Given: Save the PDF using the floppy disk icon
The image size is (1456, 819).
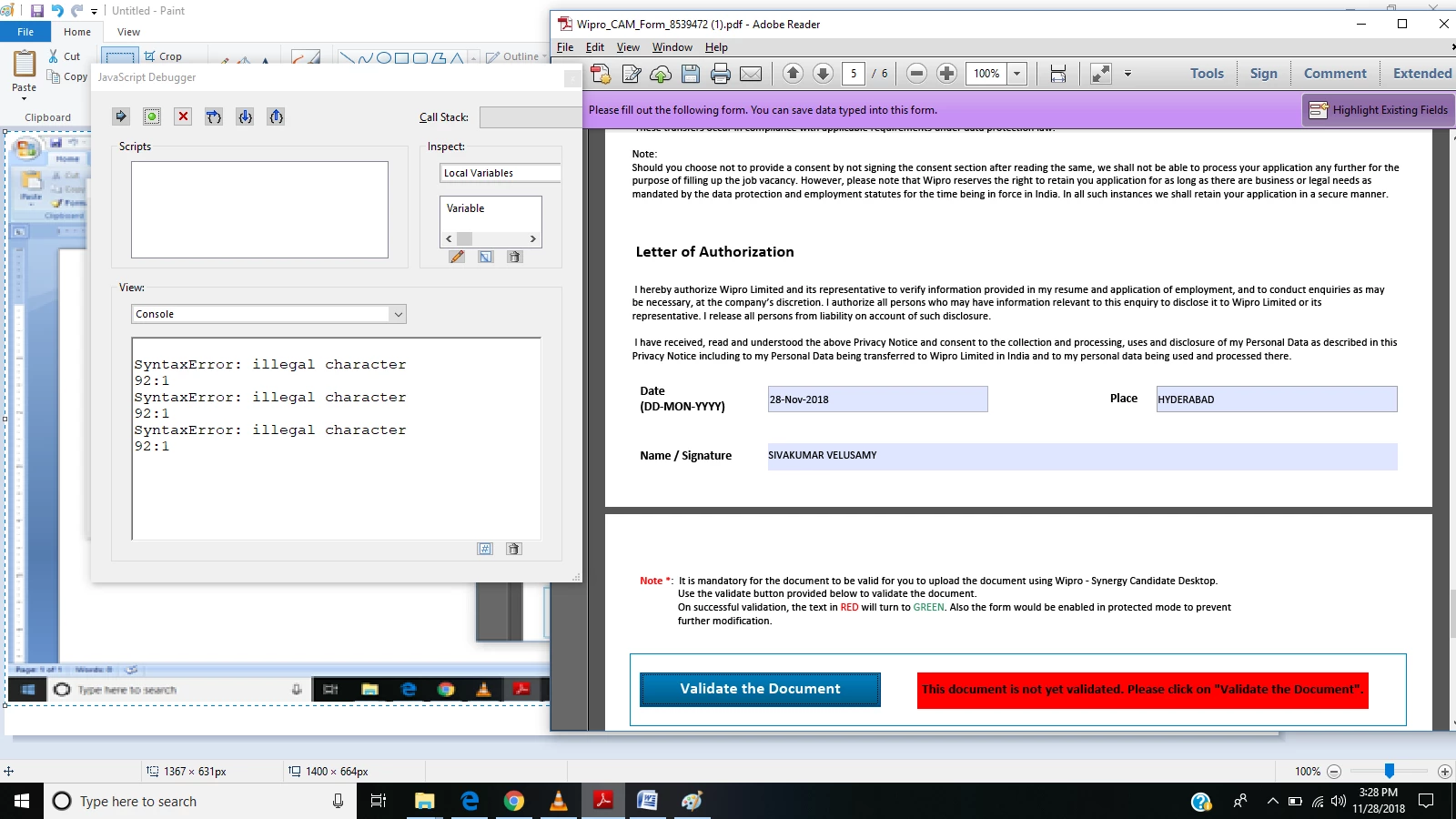Looking at the screenshot, I should pos(691,74).
